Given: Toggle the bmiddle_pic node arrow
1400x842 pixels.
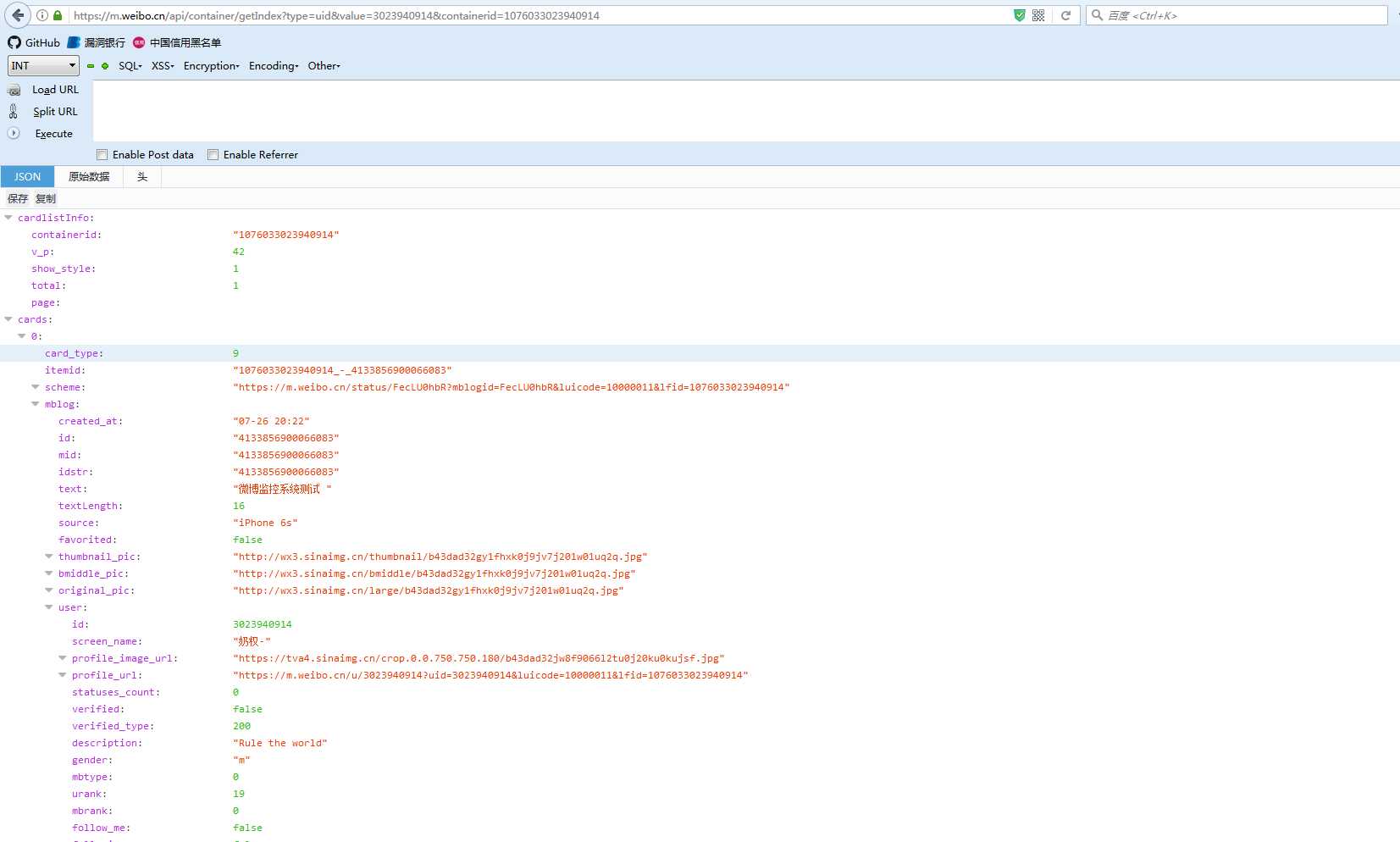Looking at the screenshot, I should pos(49,573).
